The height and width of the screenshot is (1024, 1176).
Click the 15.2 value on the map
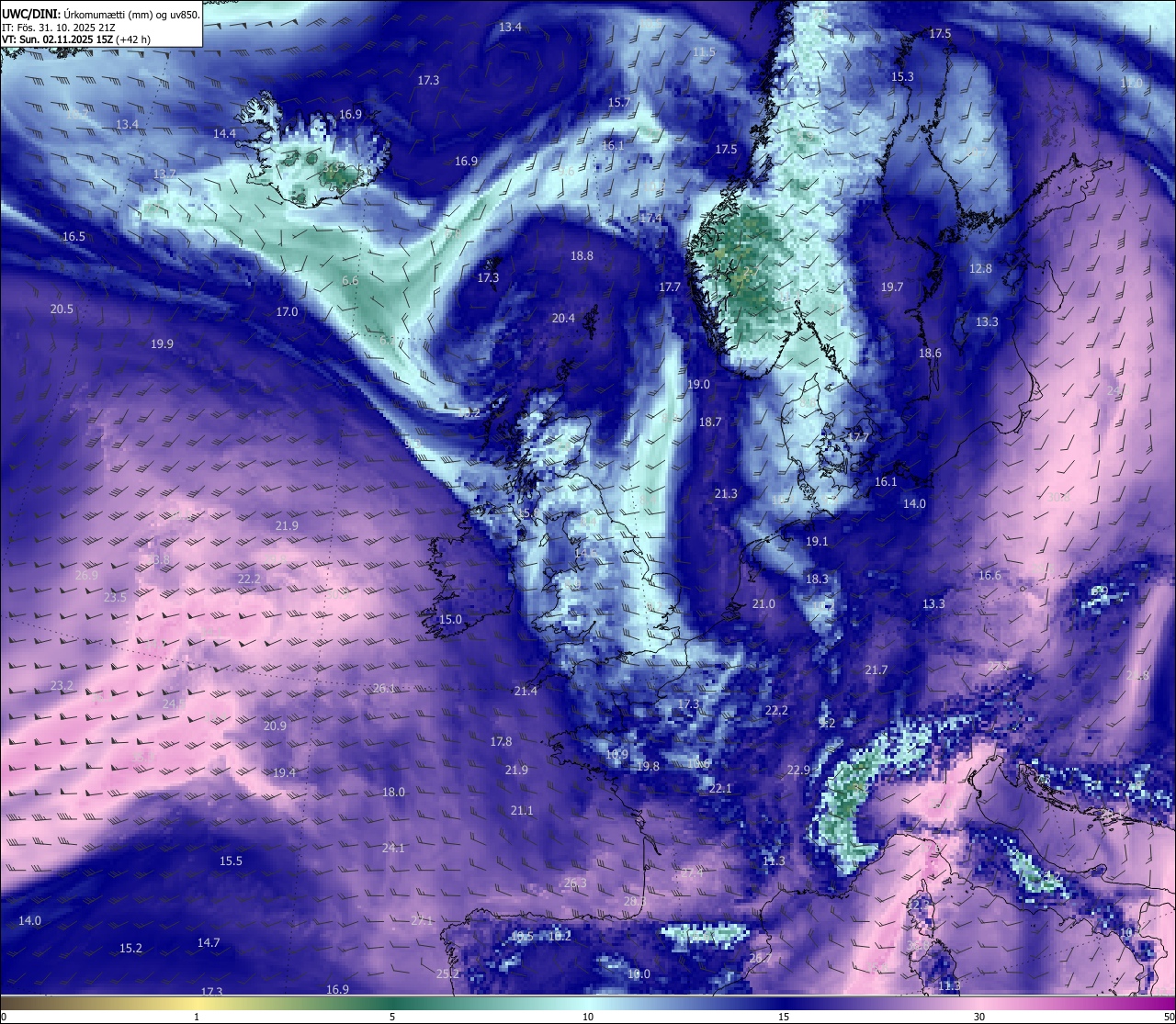pyautogui.click(x=130, y=949)
